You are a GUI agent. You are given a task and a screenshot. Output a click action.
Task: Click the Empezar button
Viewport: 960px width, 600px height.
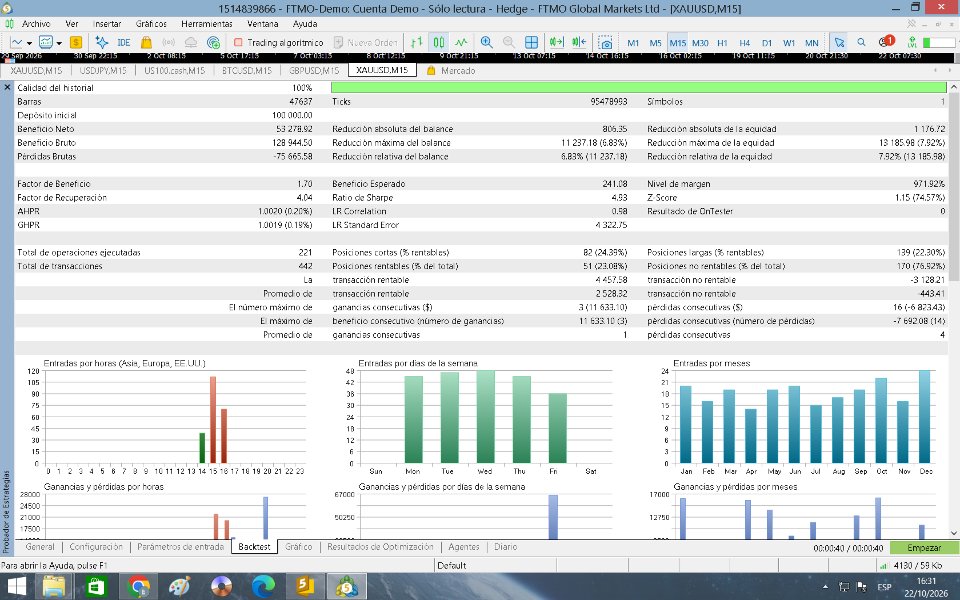924,548
